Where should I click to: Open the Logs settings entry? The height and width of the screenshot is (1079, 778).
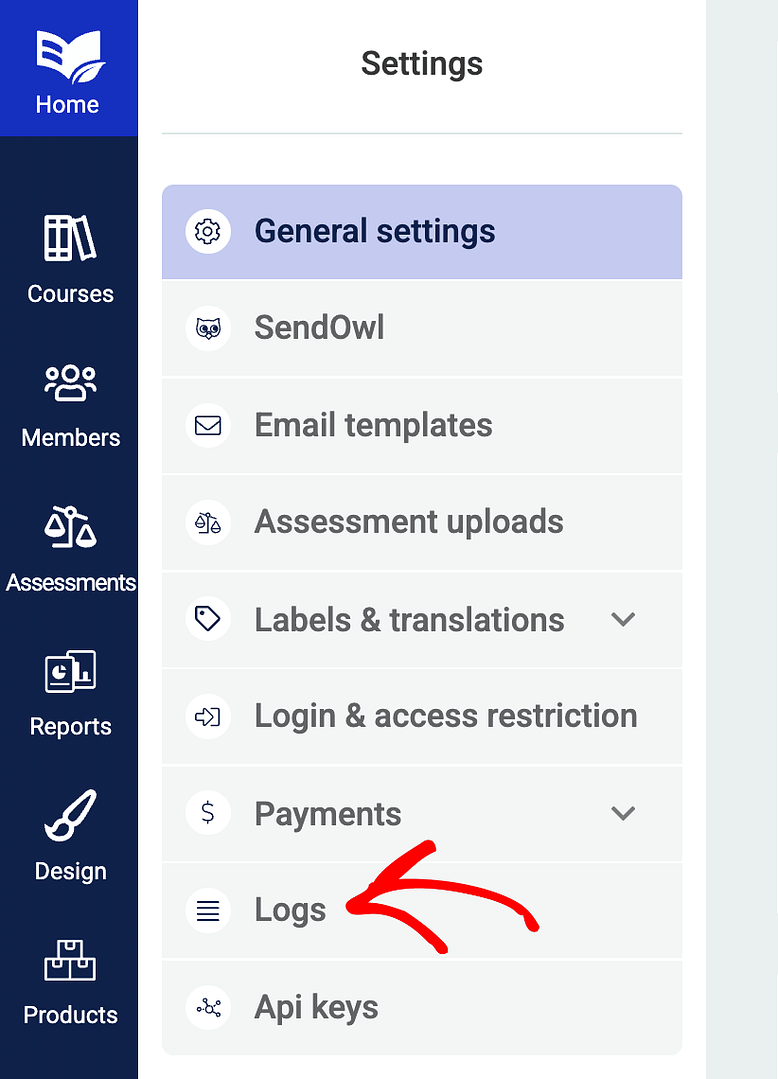pyautogui.click(x=289, y=910)
